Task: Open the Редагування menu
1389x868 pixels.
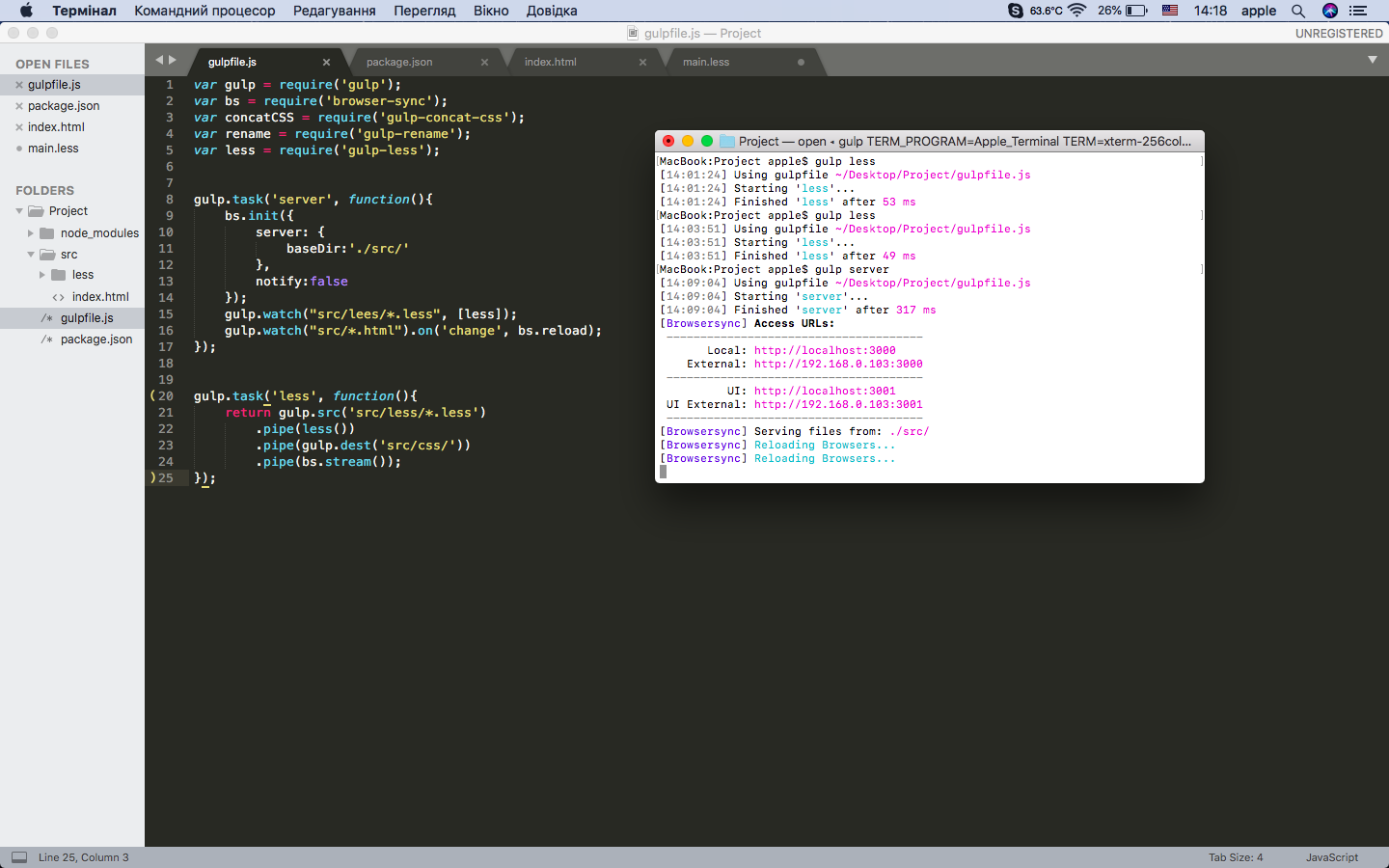Action: click(x=335, y=11)
